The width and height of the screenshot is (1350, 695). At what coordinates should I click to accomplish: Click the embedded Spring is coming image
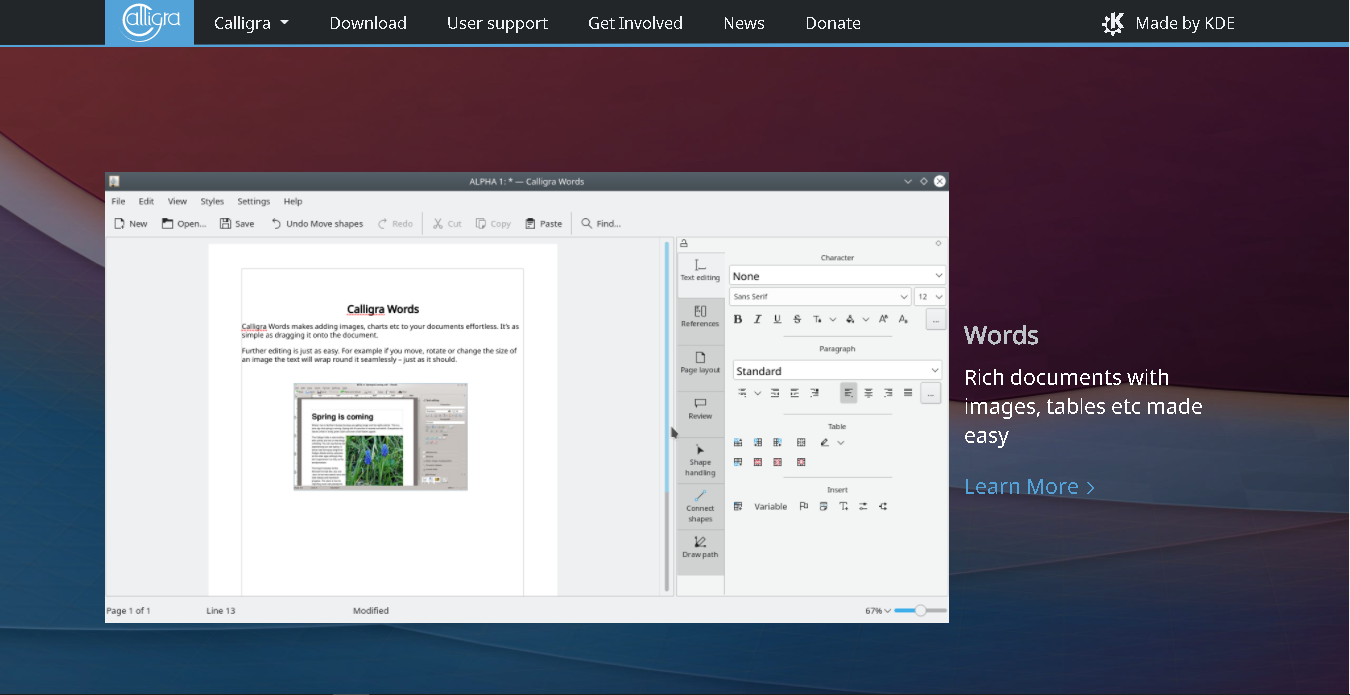coord(380,436)
